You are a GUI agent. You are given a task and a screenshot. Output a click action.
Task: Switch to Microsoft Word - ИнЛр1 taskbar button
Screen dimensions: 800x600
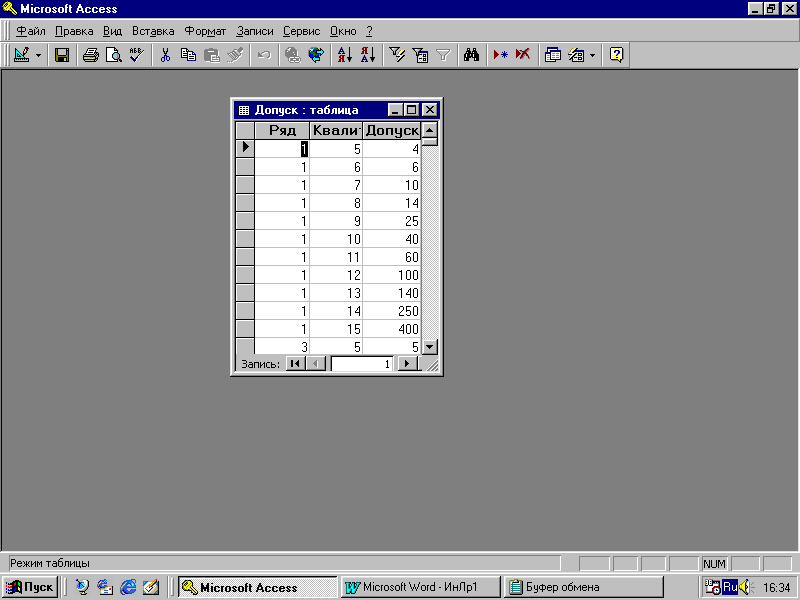point(420,587)
